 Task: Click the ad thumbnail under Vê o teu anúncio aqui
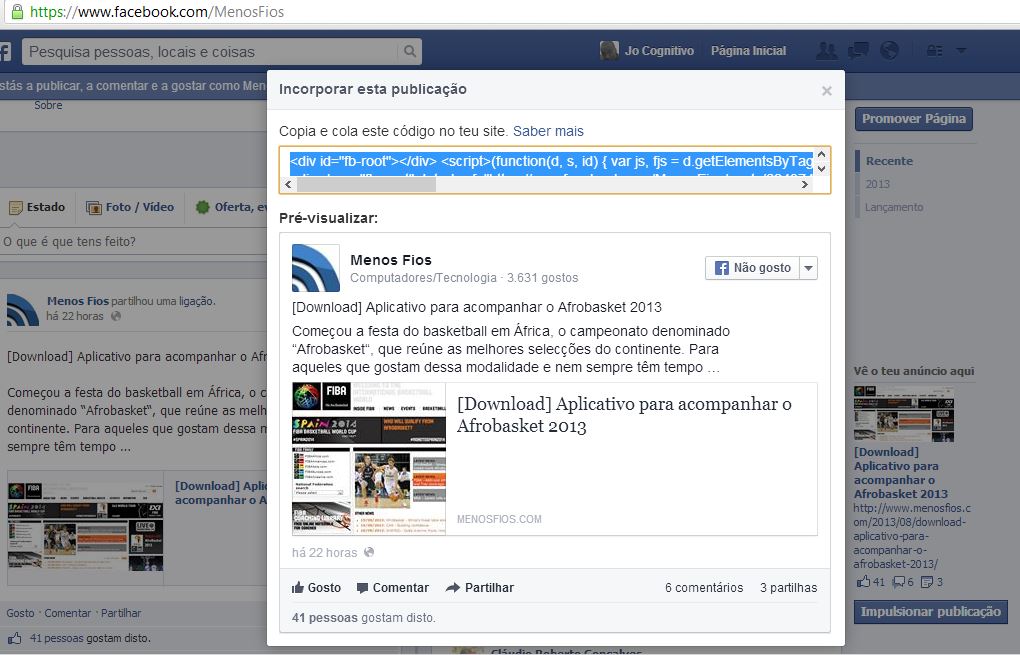tap(904, 414)
